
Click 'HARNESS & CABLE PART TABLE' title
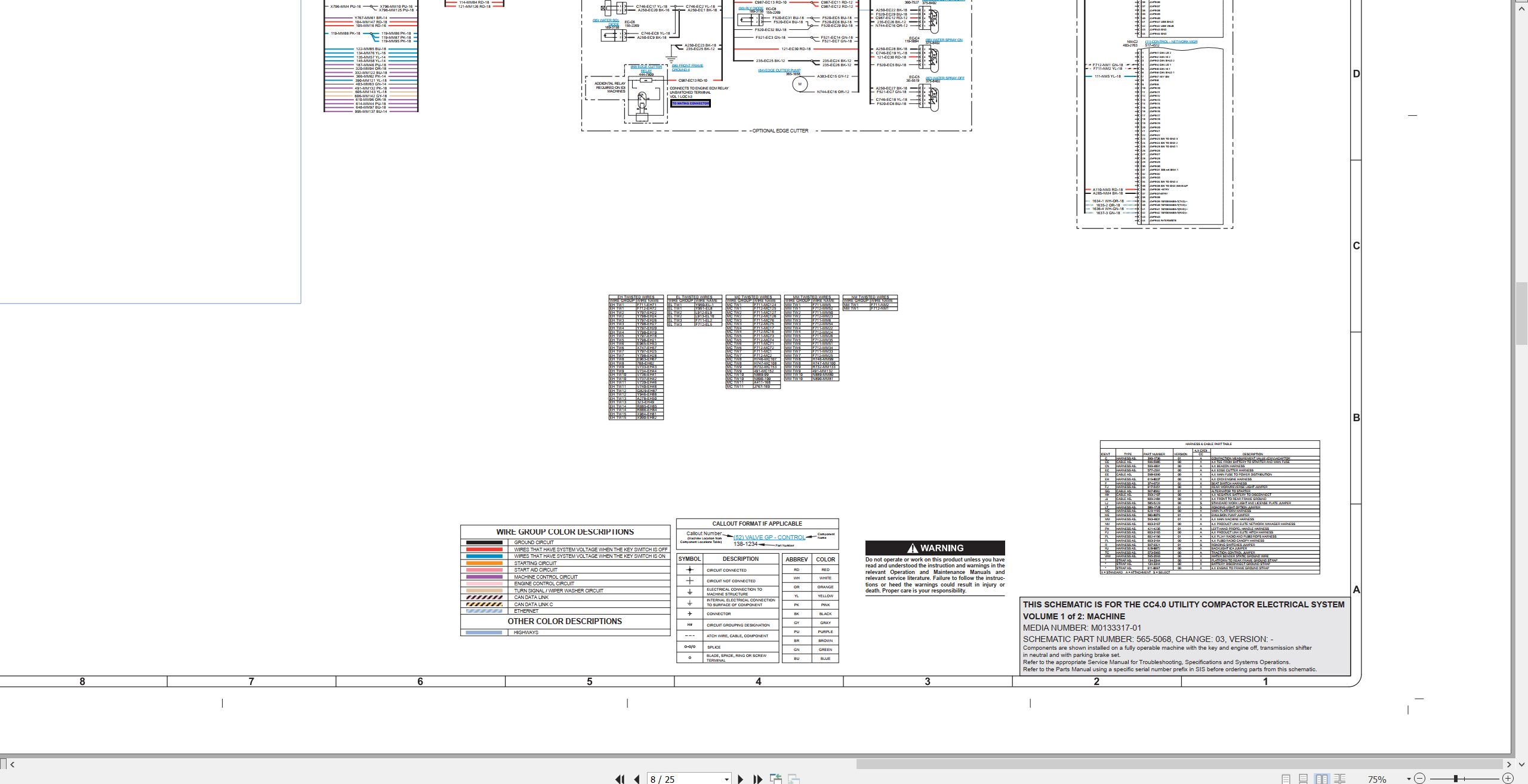point(1209,444)
